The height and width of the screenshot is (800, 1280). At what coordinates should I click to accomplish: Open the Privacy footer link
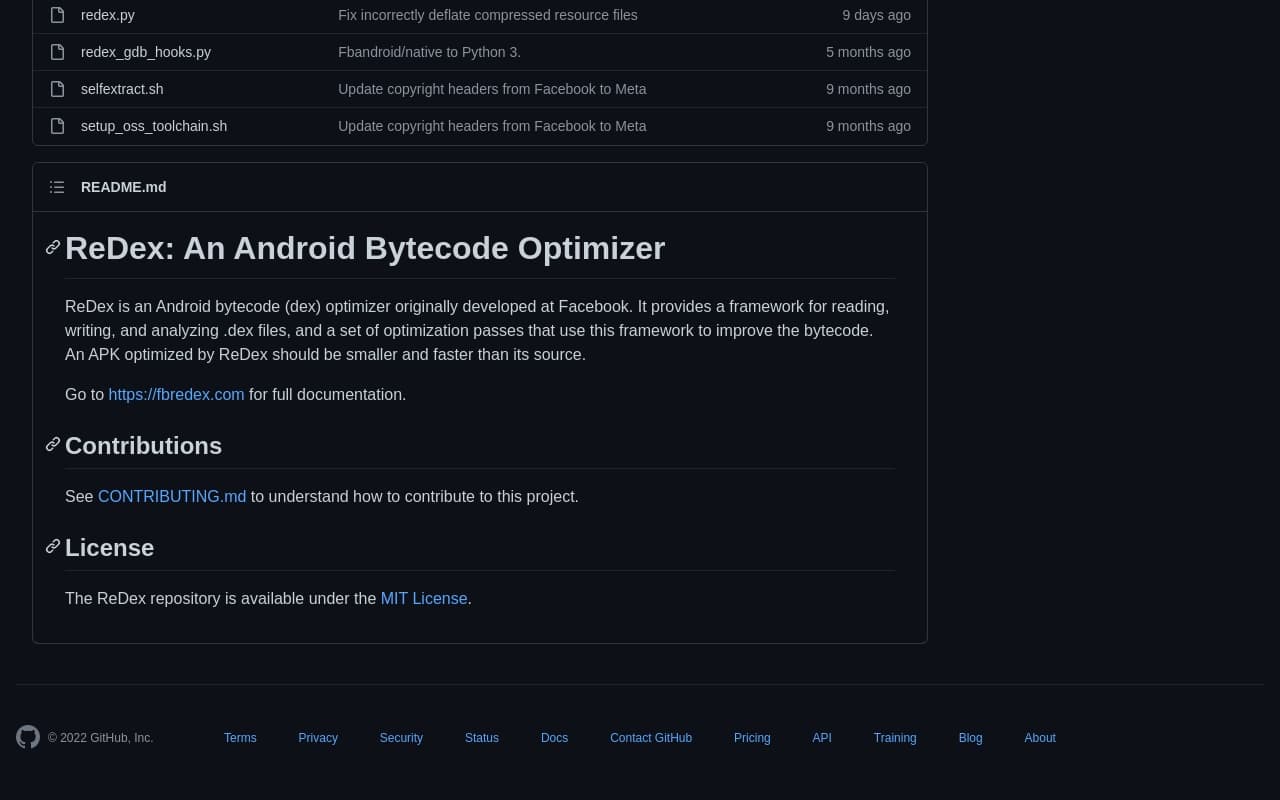[x=318, y=738]
